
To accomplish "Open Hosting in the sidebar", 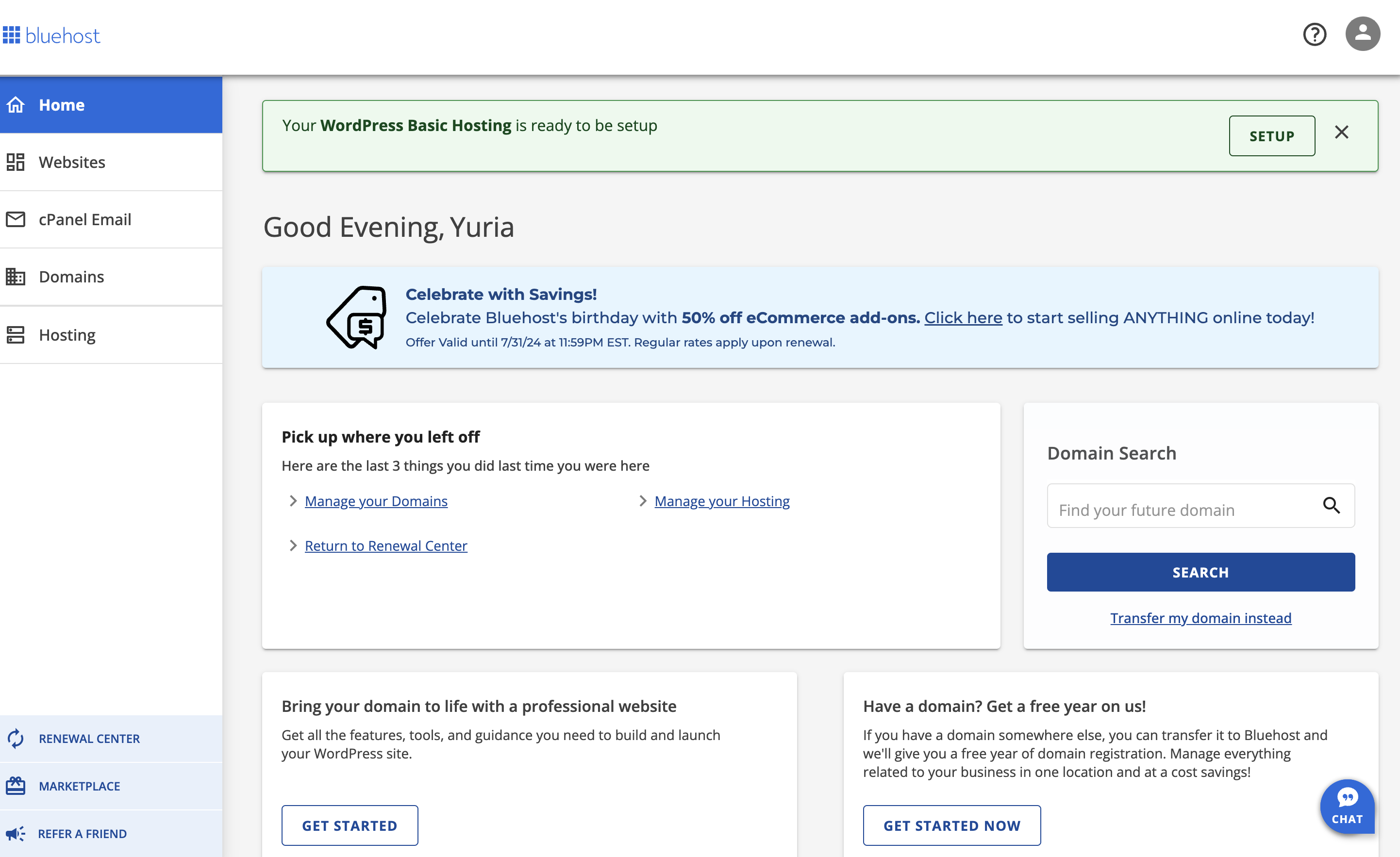I will pos(111,335).
